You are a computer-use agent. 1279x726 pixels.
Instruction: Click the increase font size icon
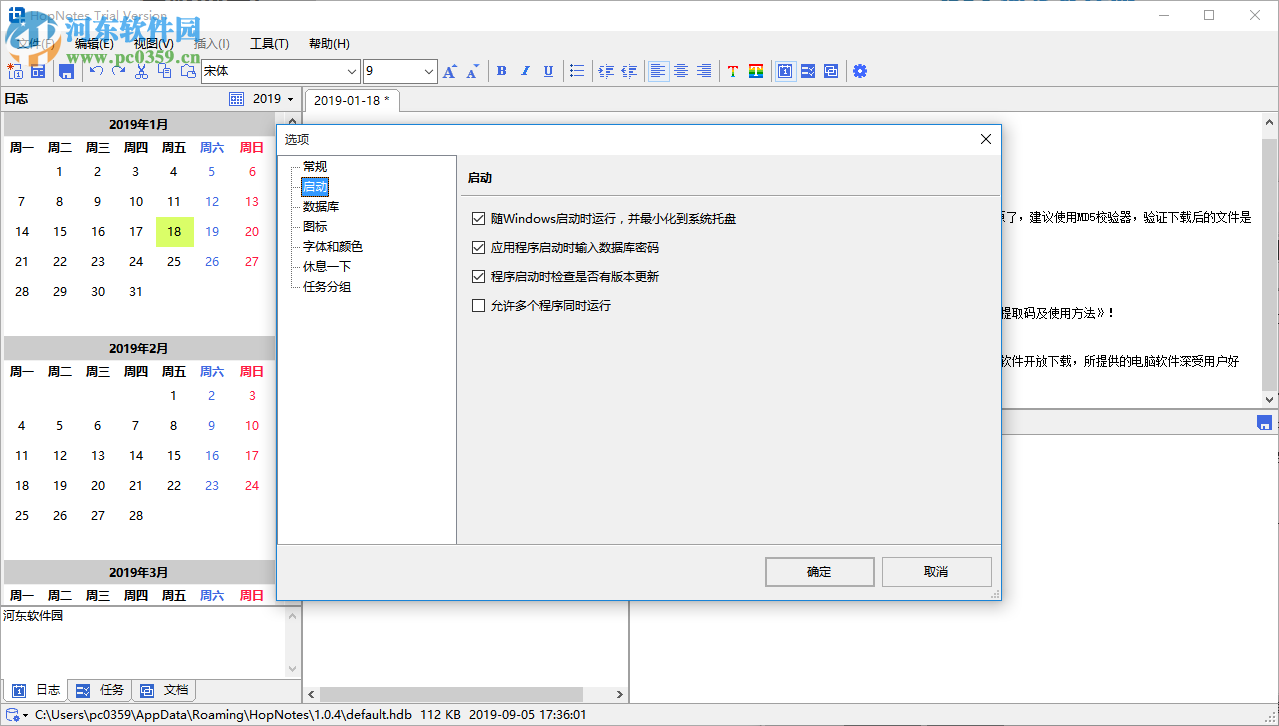(x=449, y=71)
